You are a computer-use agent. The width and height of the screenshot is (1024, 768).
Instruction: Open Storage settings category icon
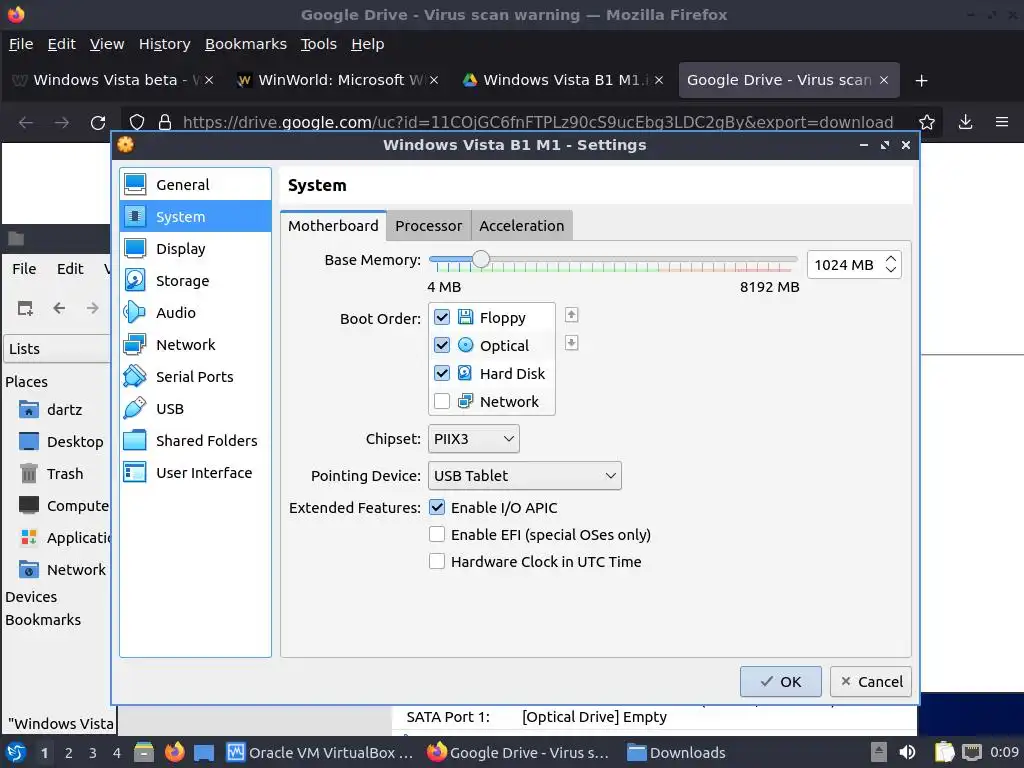[x=135, y=281]
